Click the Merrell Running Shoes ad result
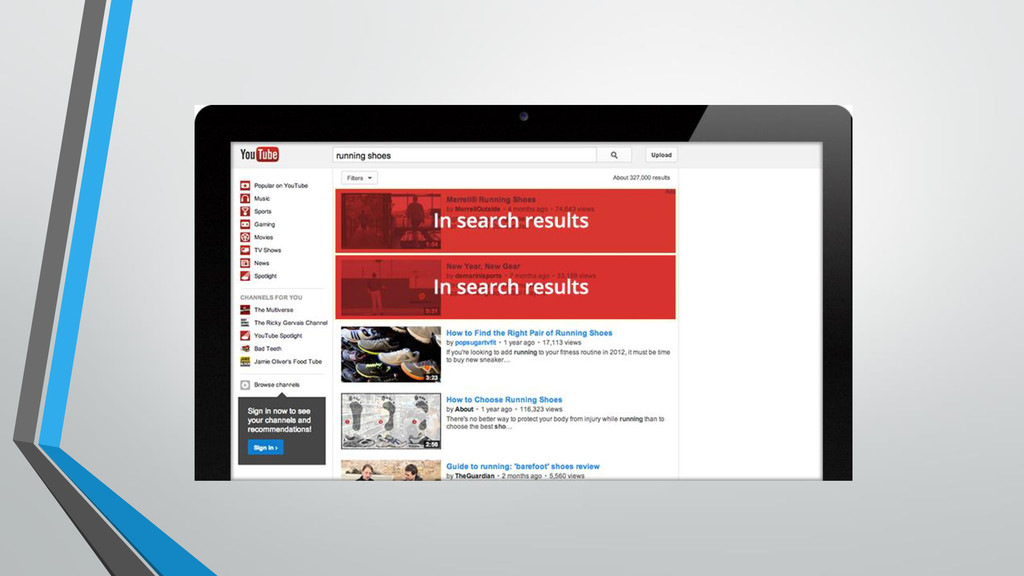 pyautogui.click(x=505, y=220)
